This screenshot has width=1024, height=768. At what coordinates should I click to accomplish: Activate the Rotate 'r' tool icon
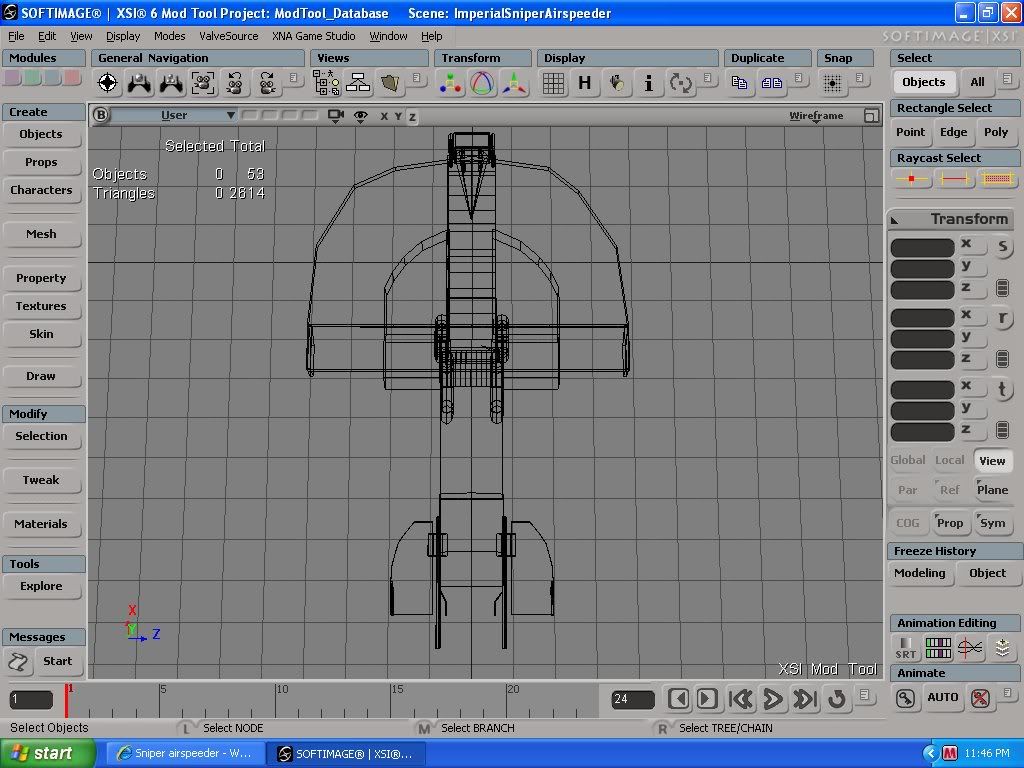point(1002,318)
